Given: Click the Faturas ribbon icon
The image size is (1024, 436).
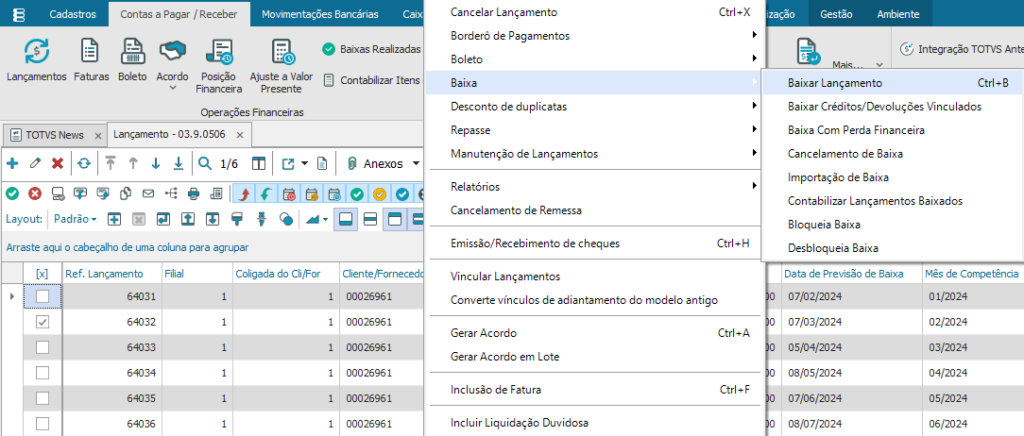Looking at the screenshot, I should point(90,59).
